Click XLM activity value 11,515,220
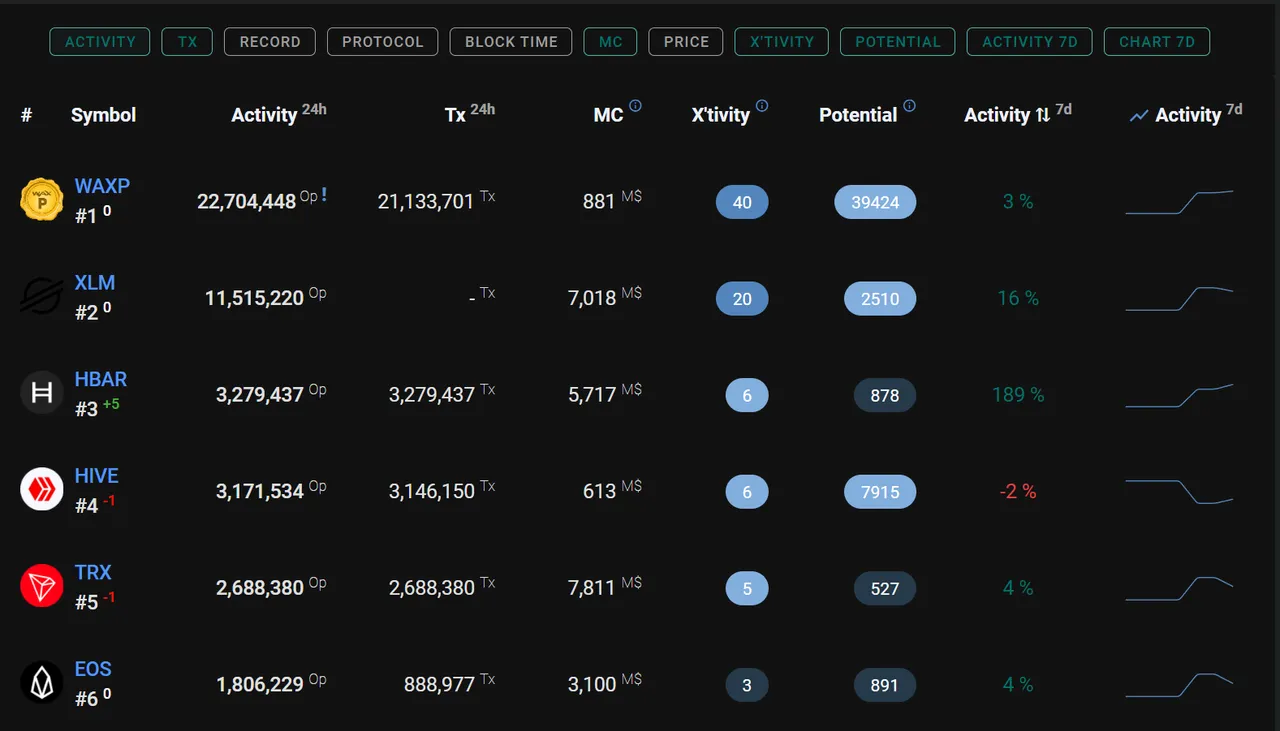This screenshot has height=731, width=1280. [254, 298]
